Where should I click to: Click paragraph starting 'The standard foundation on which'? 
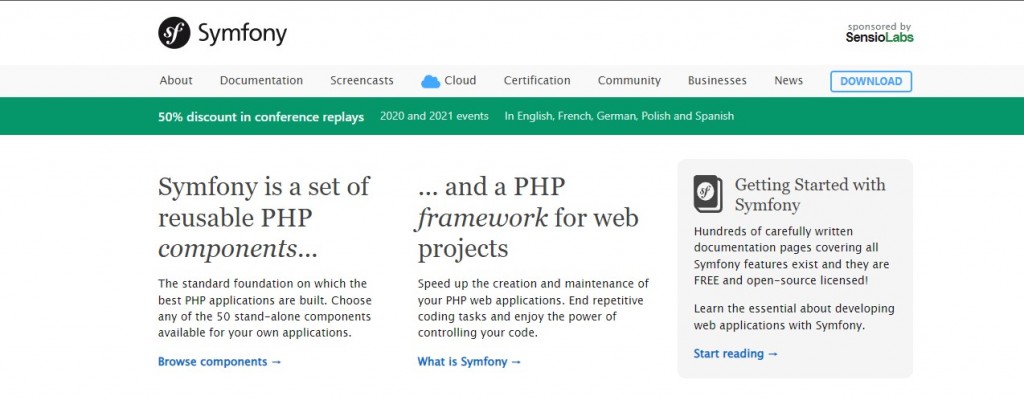tap(264, 308)
